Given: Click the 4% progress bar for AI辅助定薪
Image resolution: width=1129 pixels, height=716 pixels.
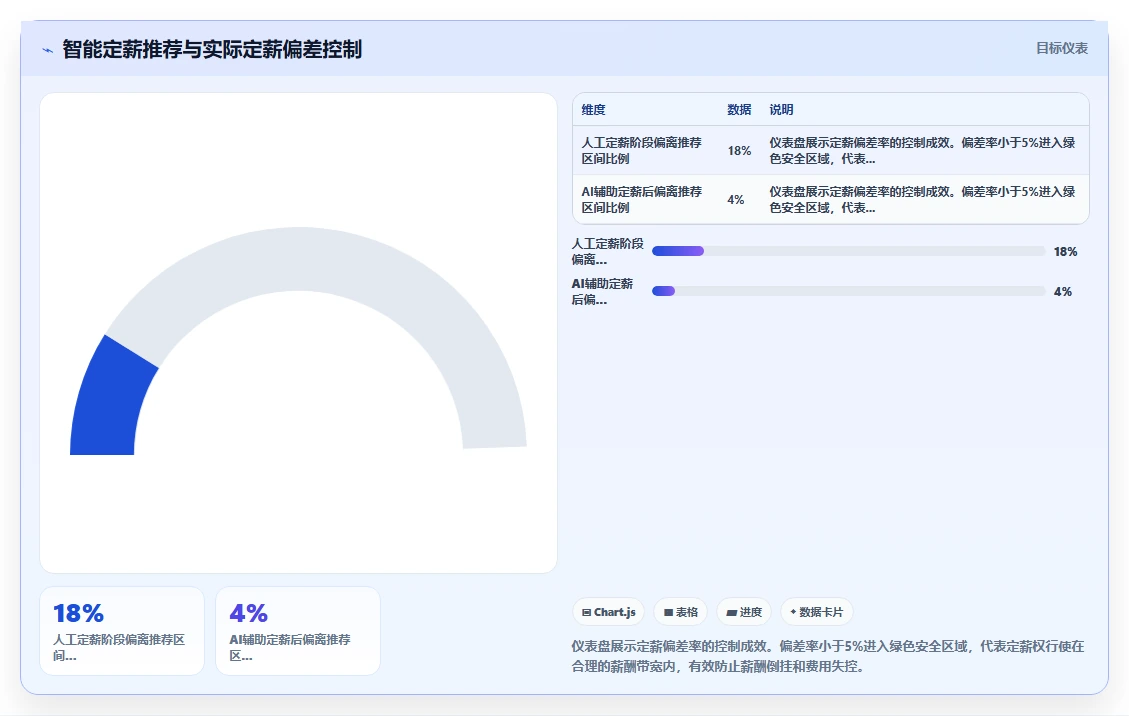Looking at the screenshot, I should click(x=848, y=291).
